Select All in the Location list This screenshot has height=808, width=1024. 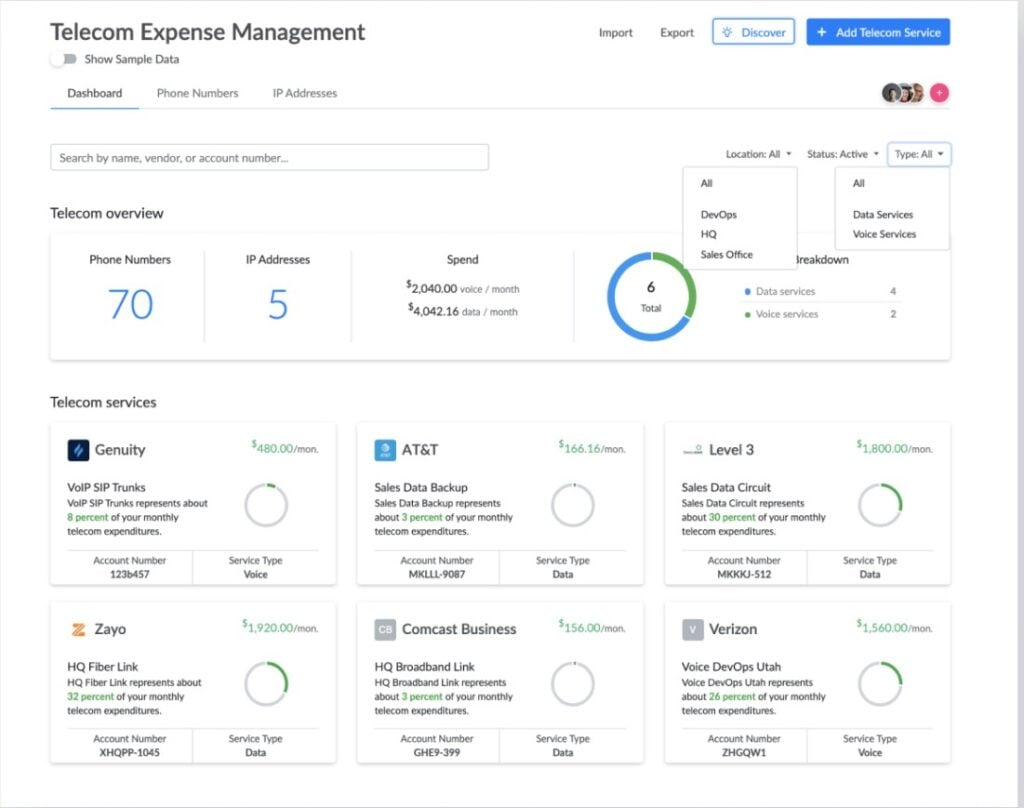pyautogui.click(x=707, y=183)
